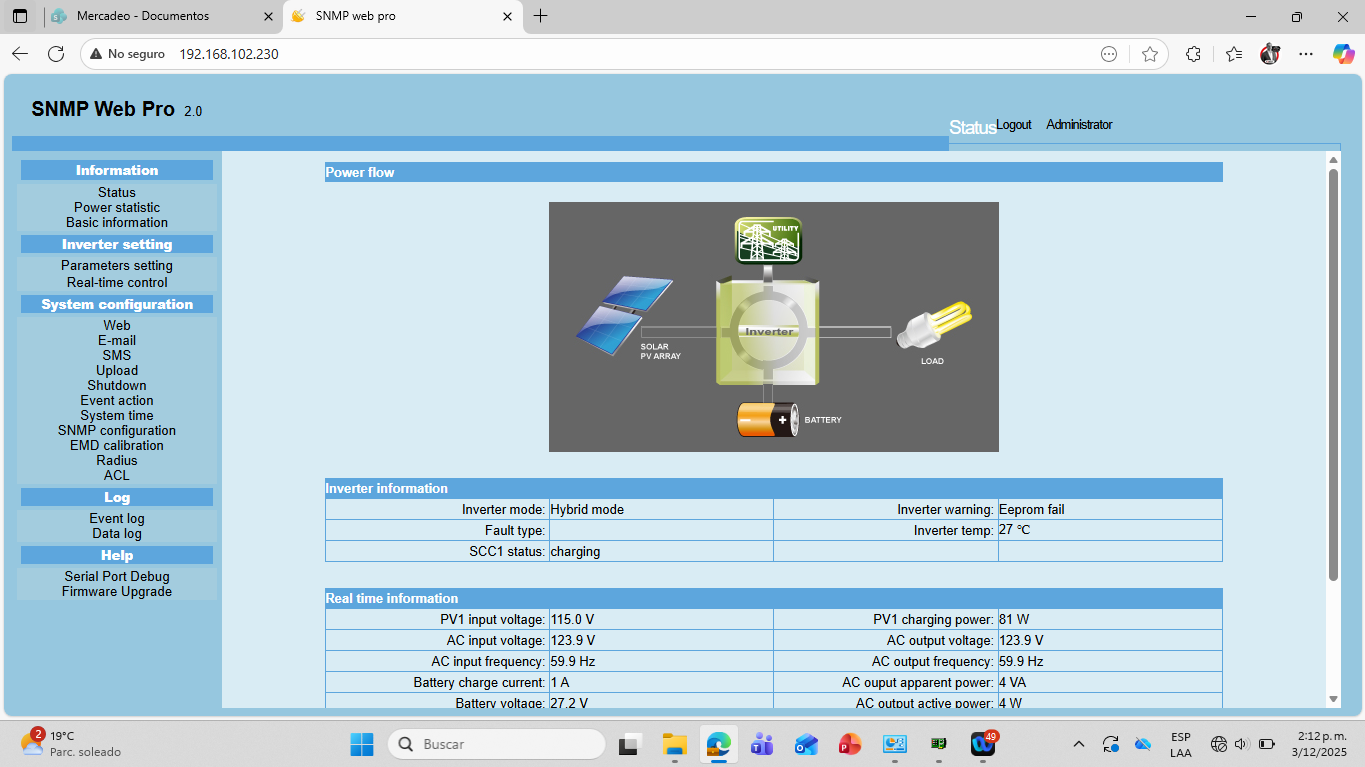
Task: Open the Windows Start menu
Action: tap(362, 744)
